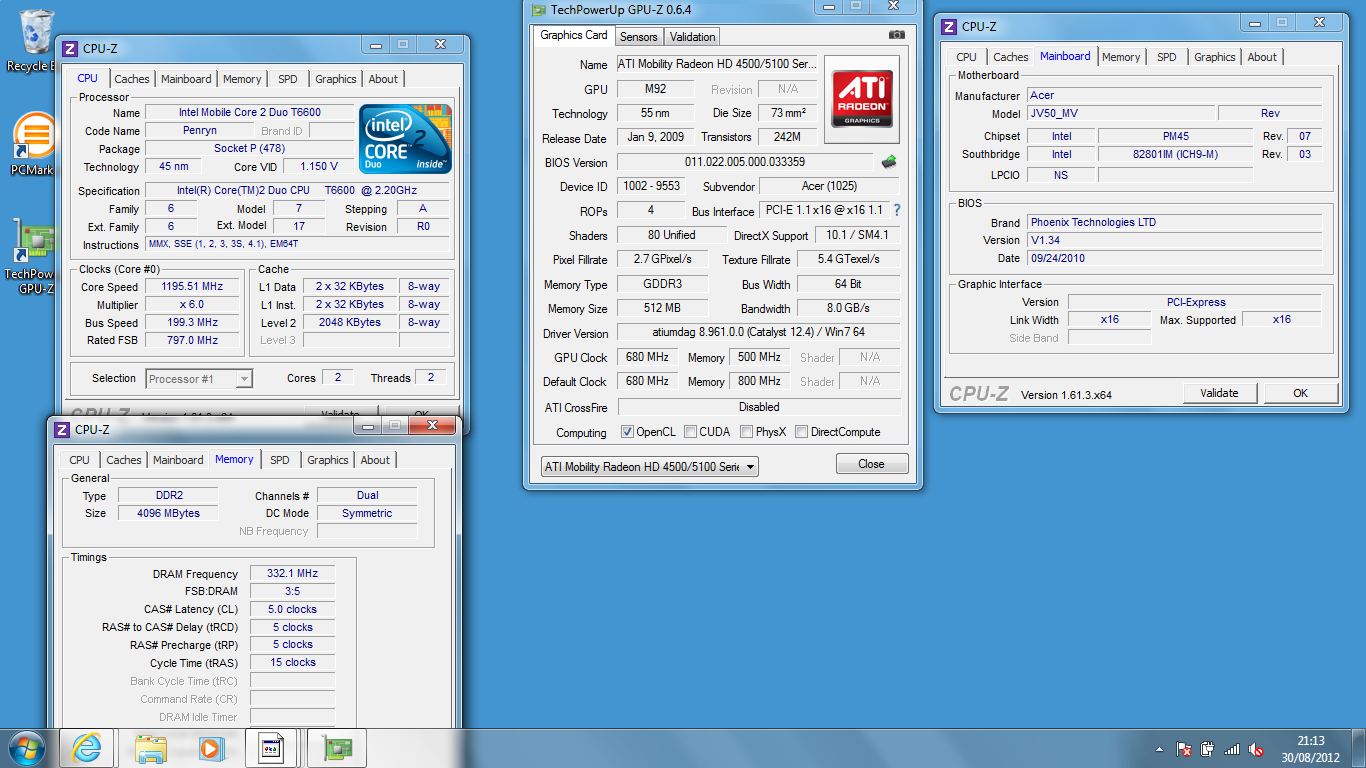Viewport: 1366px width, 768px height.
Task: Click the Subvendor Acer (1025) field
Action: [828, 186]
